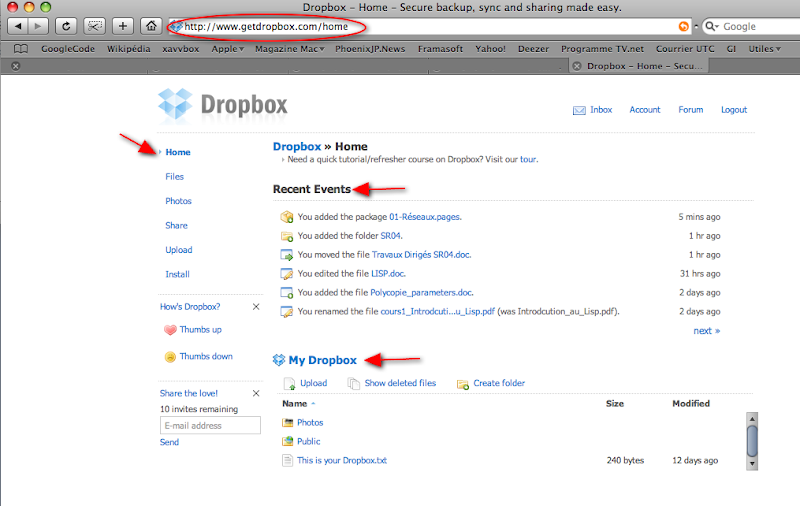This screenshot has height=506, width=800.
Task: Click the web clip scissors toolbar icon
Action: 94,26
